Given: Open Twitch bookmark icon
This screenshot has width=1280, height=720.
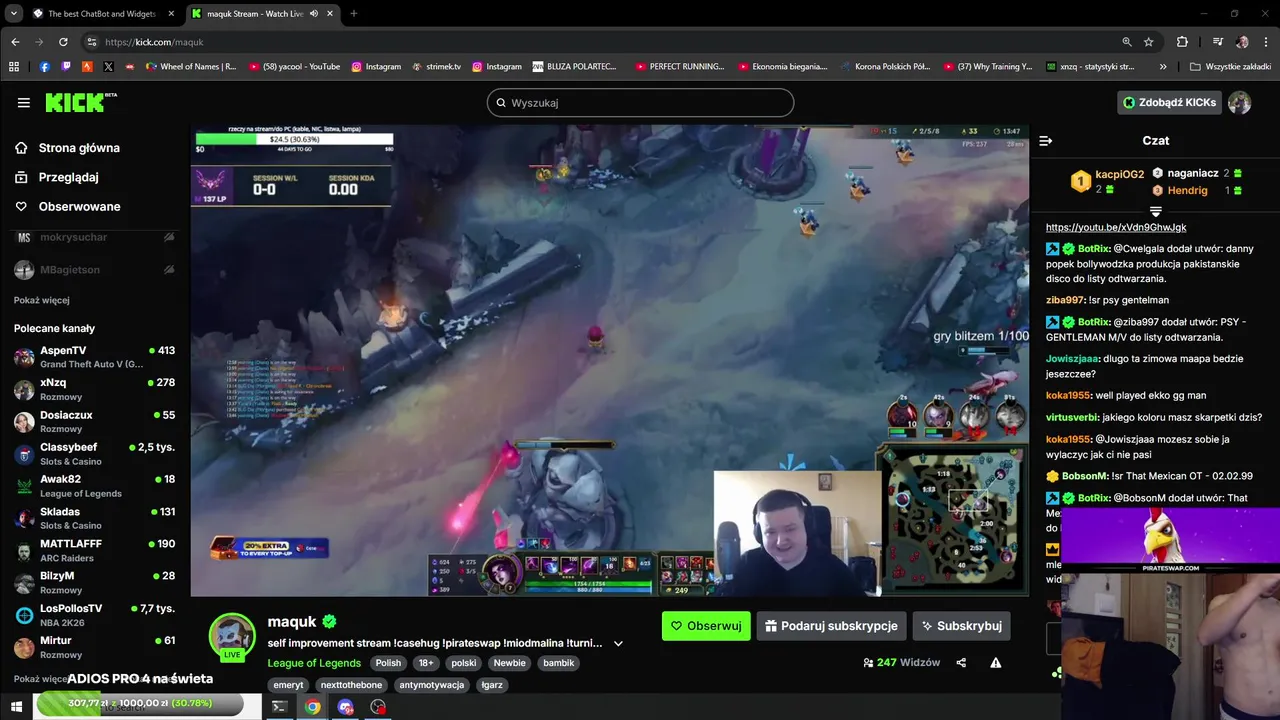Looking at the screenshot, I should tap(66, 67).
